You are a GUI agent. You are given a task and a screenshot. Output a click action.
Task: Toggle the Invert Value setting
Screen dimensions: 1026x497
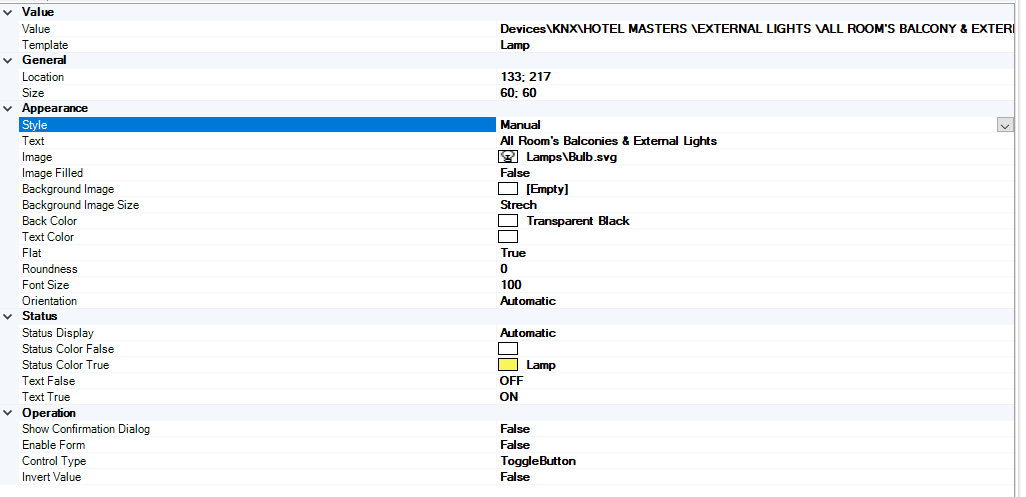click(515, 477)
